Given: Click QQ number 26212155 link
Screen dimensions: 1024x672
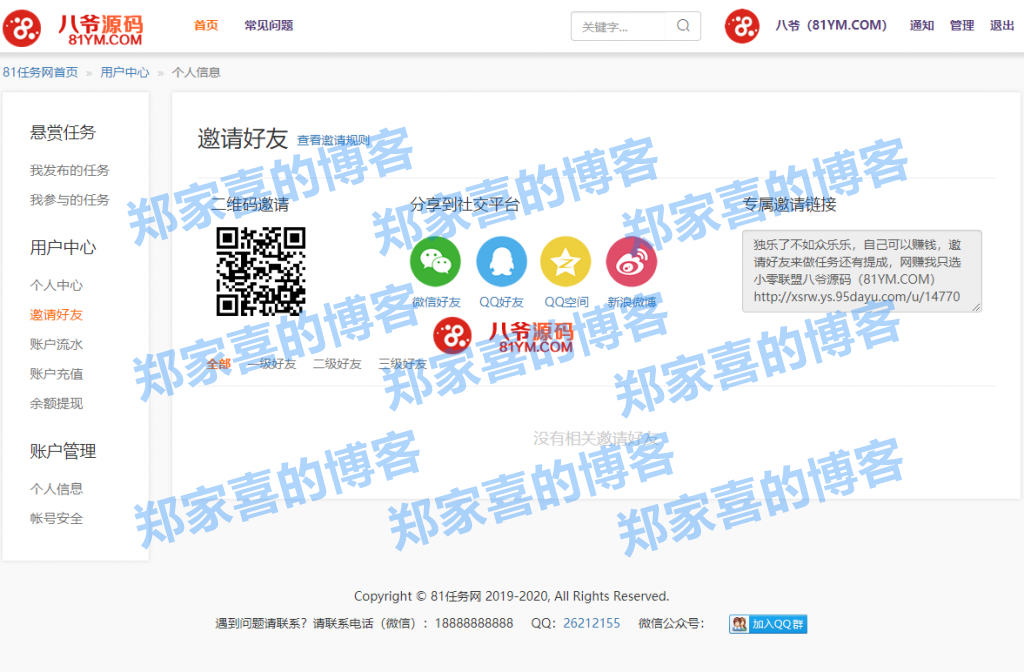Looking at the screenshot, I should pyautogui.click(x=592, y=623).
